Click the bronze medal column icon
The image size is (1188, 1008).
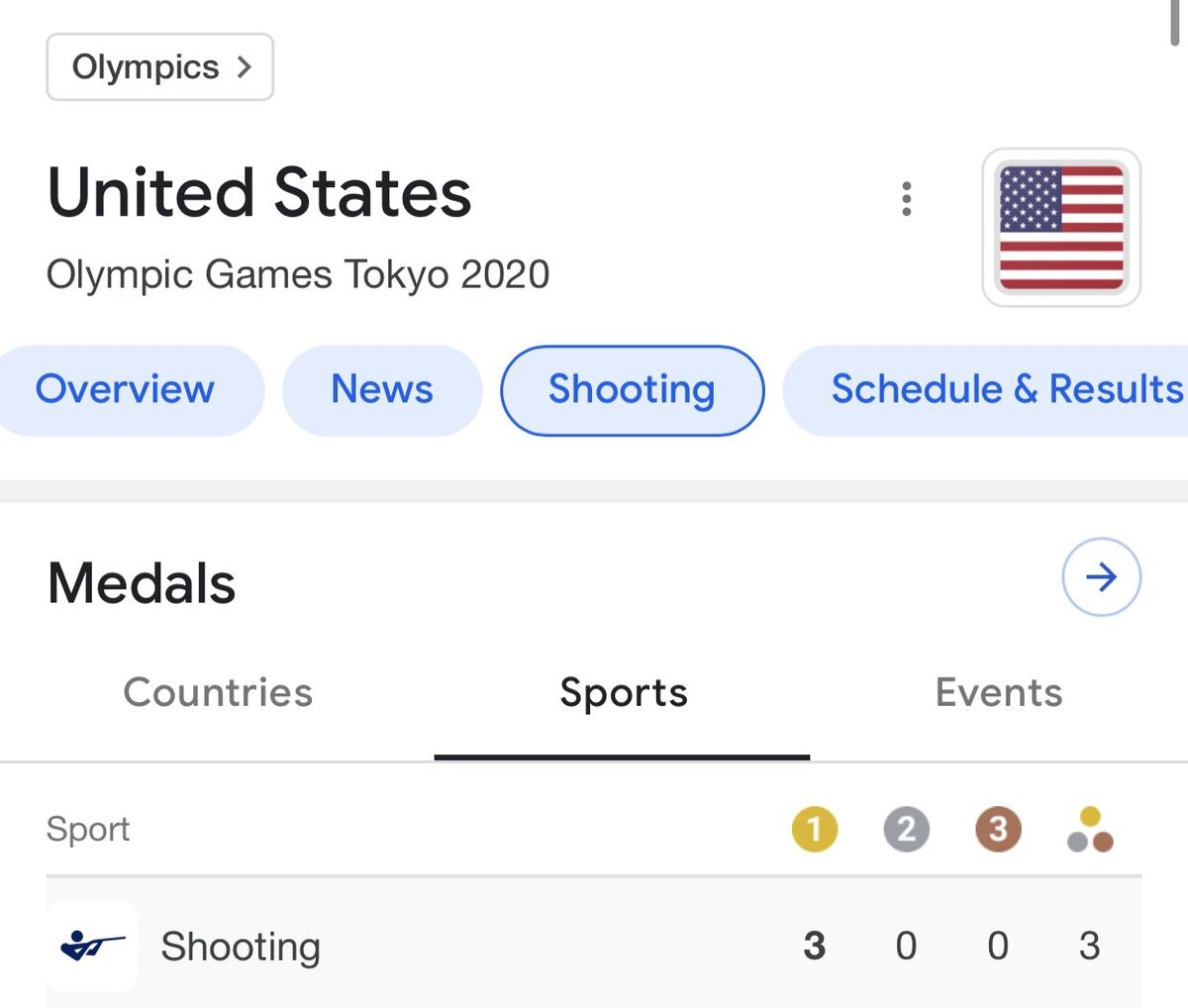point(998,829)
